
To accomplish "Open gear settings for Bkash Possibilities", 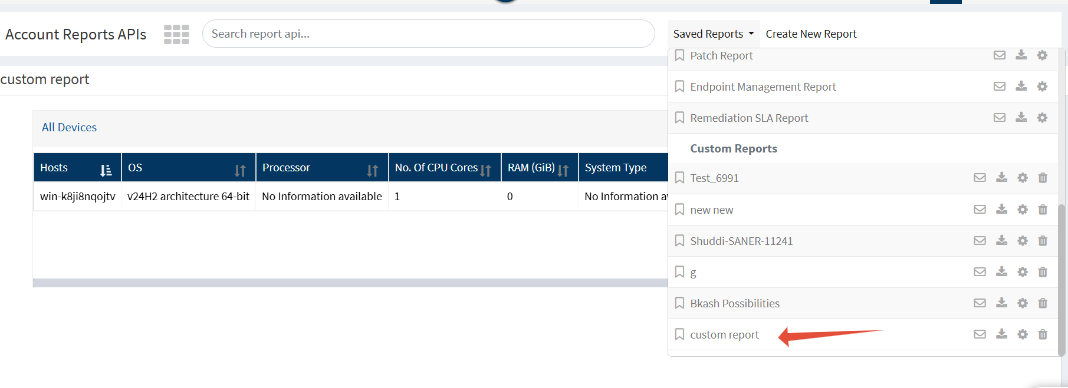I will (x=1022, y=303).
